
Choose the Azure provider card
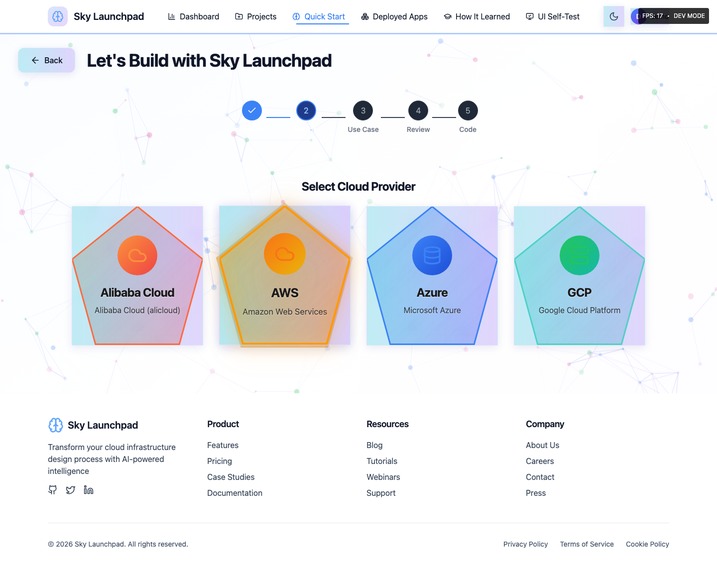point(432,275)
